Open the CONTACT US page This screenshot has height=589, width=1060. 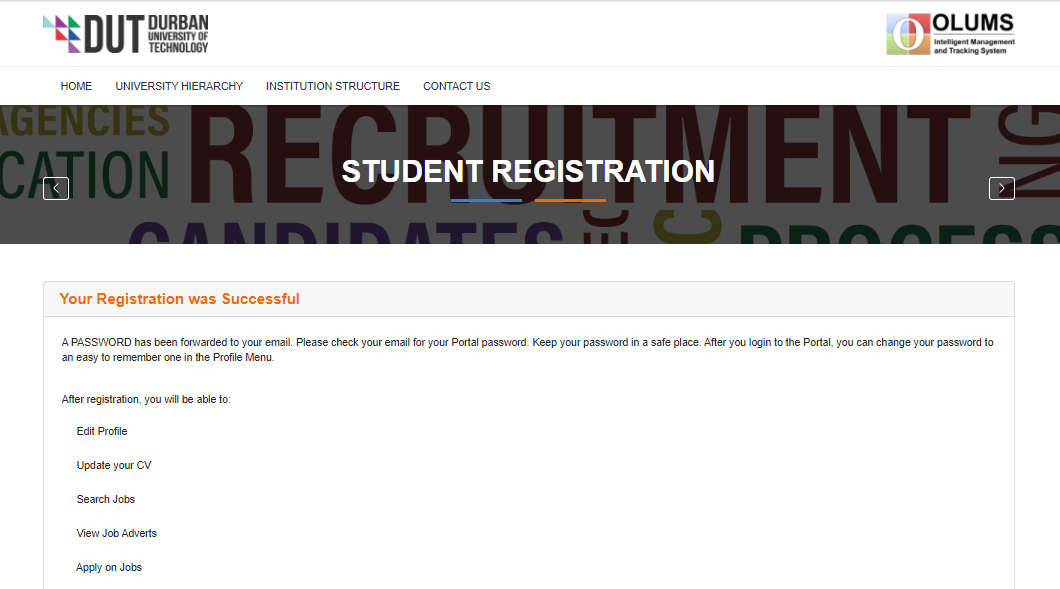[x=456, y=86]
